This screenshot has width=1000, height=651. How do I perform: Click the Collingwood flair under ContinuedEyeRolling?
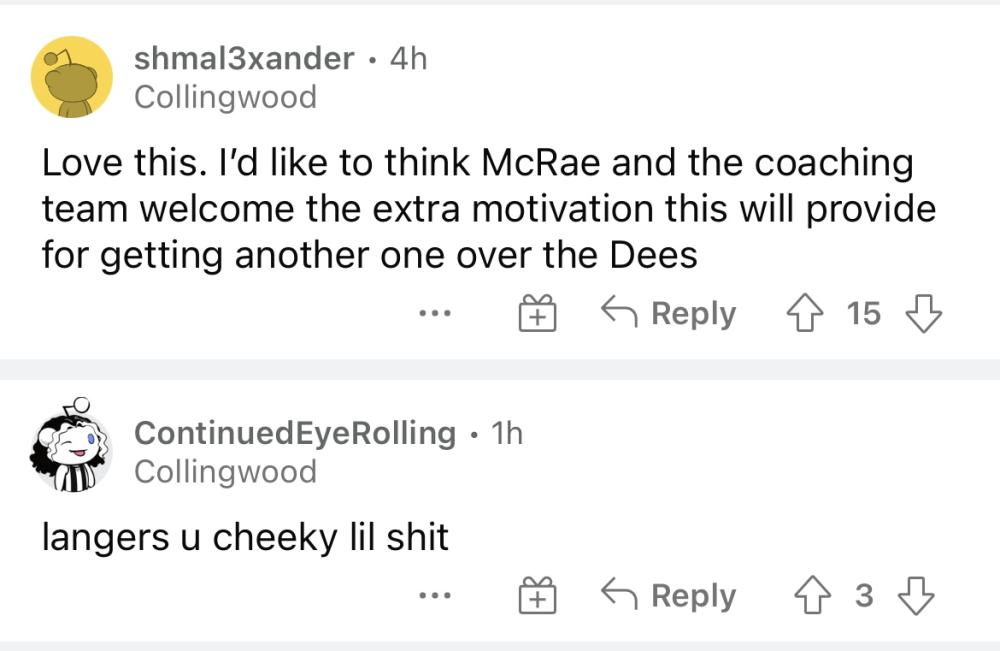point(225,471)
